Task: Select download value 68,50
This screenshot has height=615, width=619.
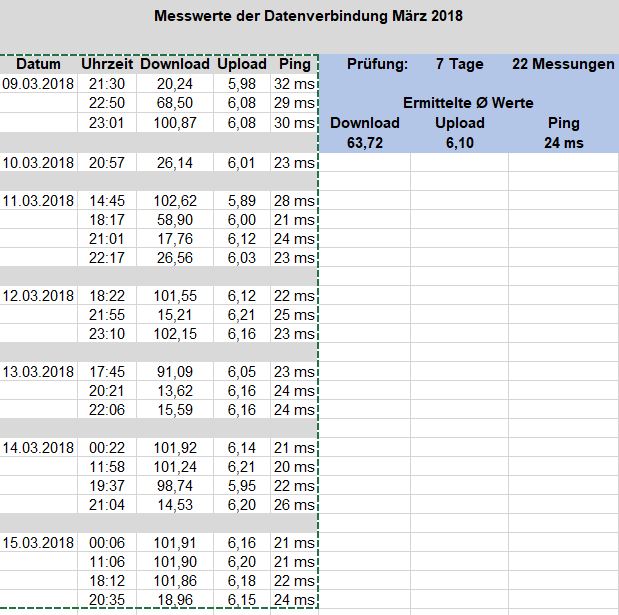Action: (x=175, y=103)
